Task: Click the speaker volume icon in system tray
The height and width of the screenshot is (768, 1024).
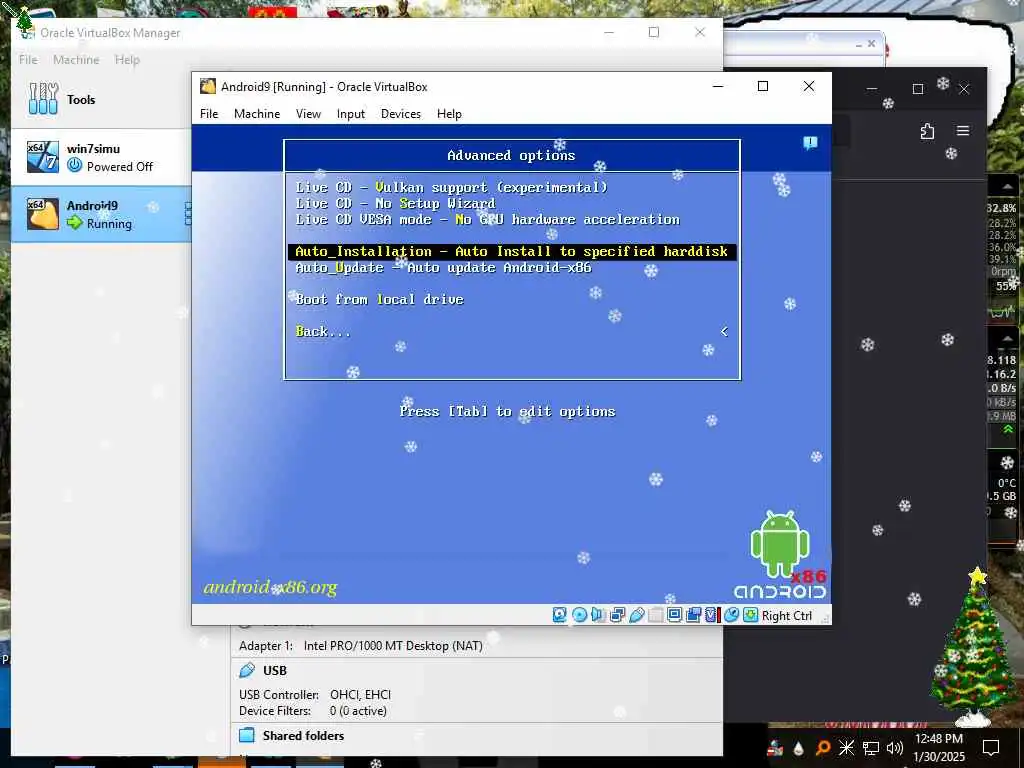Action: pyautogui.click(x=895, y=748)
